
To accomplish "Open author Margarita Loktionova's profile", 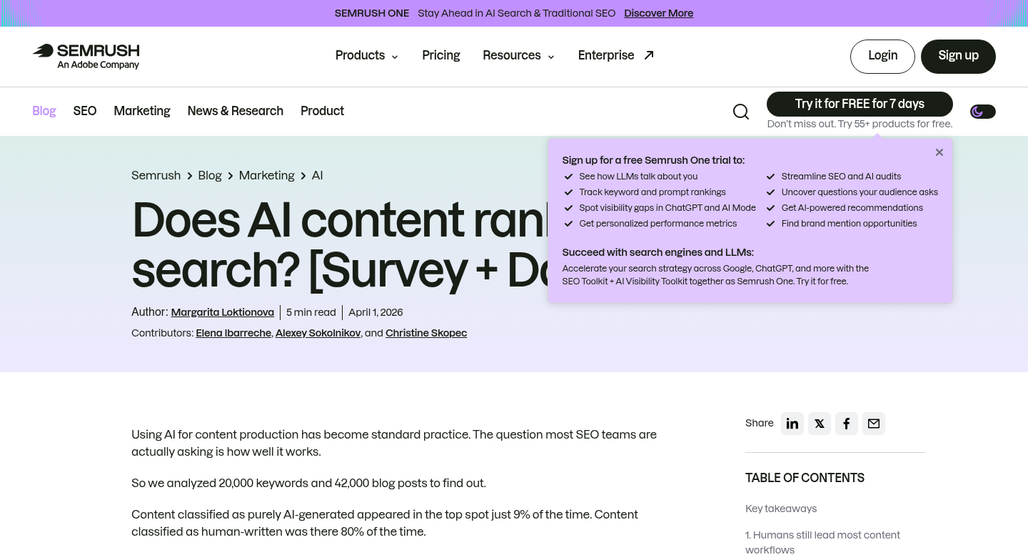I will point(222,313).
